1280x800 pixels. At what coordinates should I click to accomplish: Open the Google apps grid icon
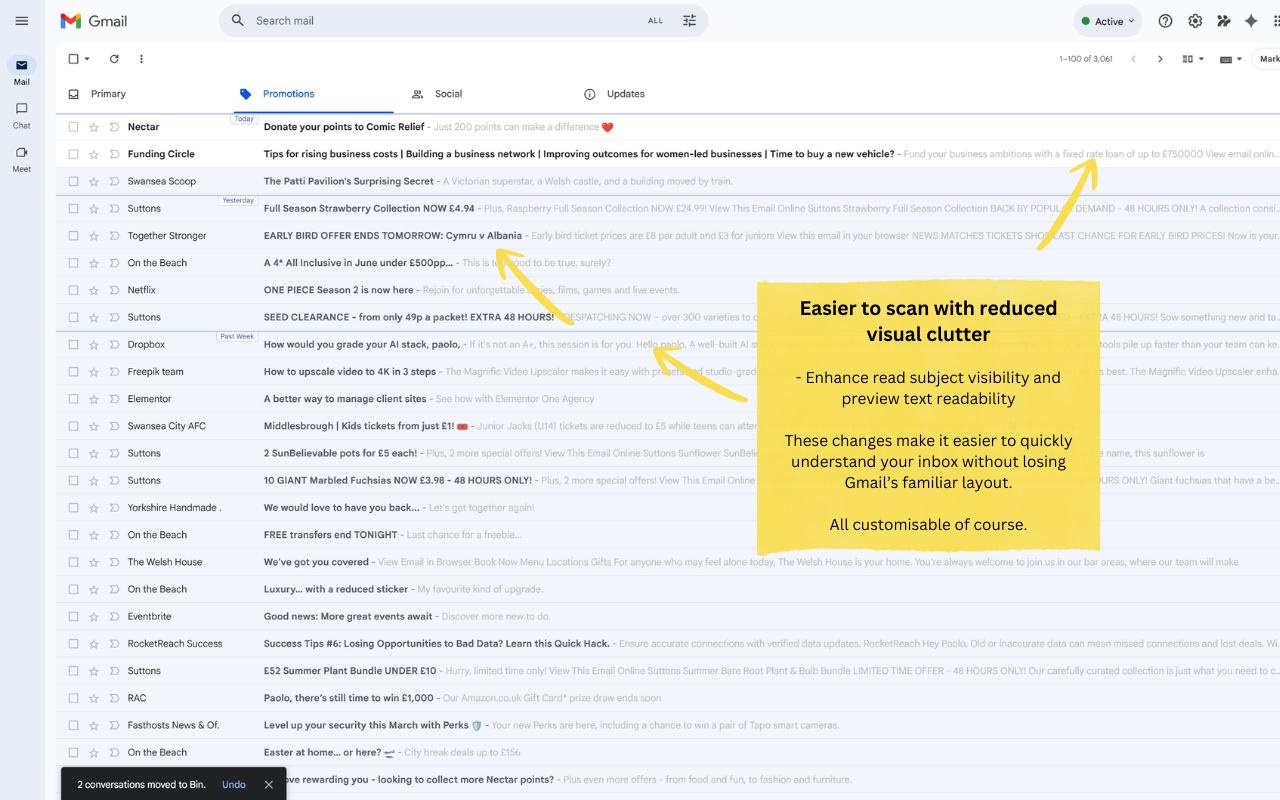click(x=1277, y=20)
